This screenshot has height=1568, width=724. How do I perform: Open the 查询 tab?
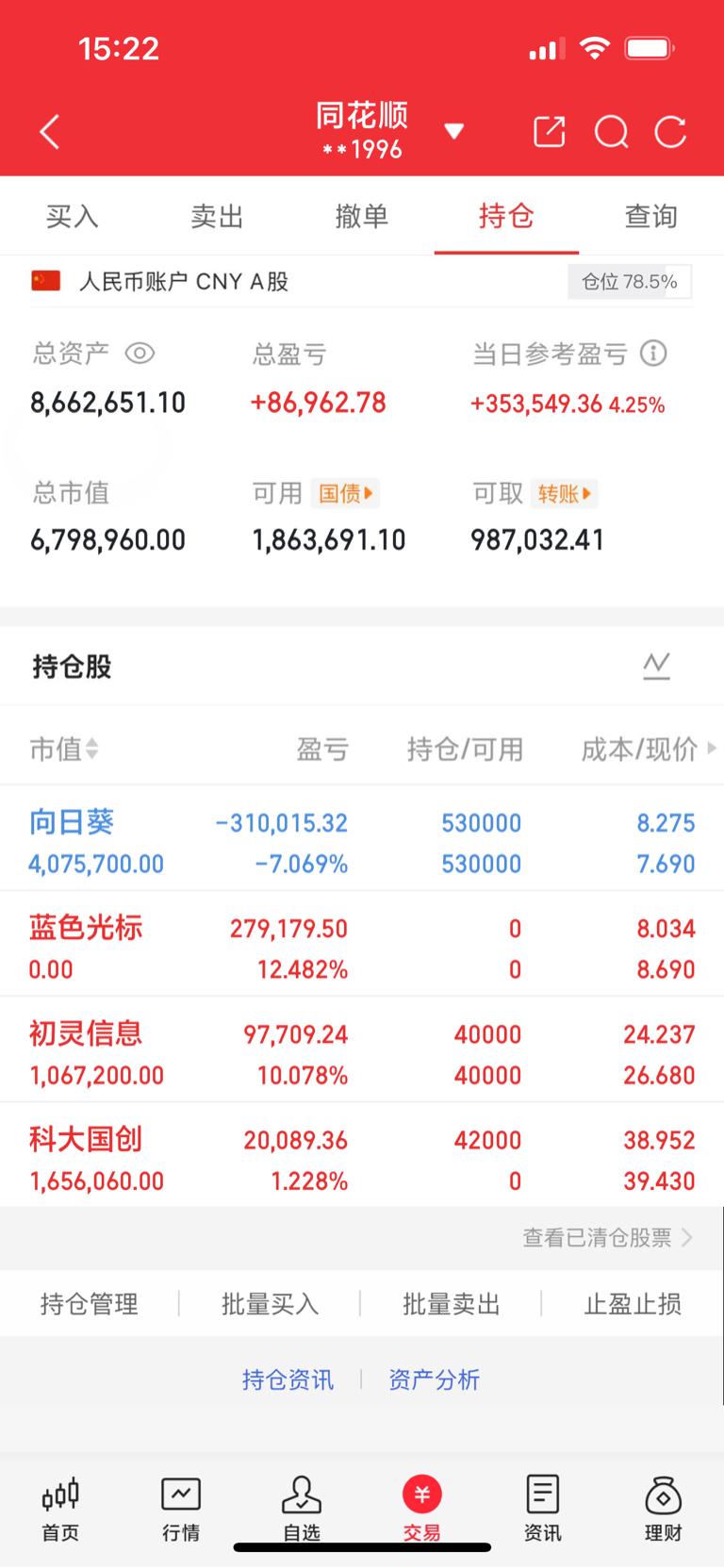651,216
